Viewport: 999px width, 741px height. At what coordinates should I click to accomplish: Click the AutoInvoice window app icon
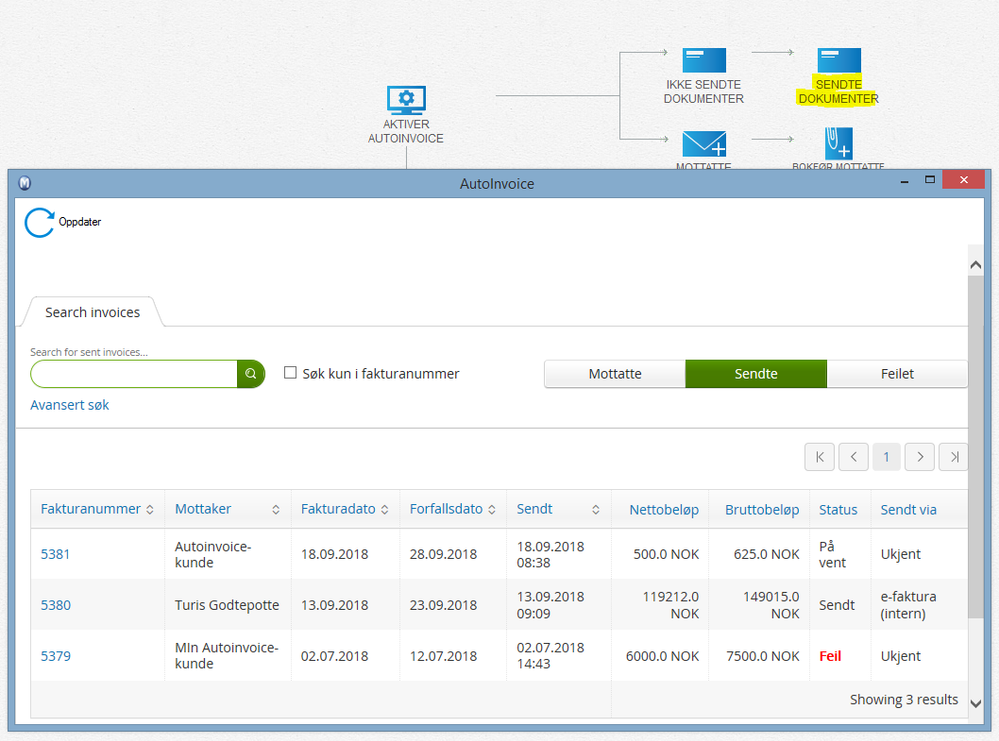point(25,183)
